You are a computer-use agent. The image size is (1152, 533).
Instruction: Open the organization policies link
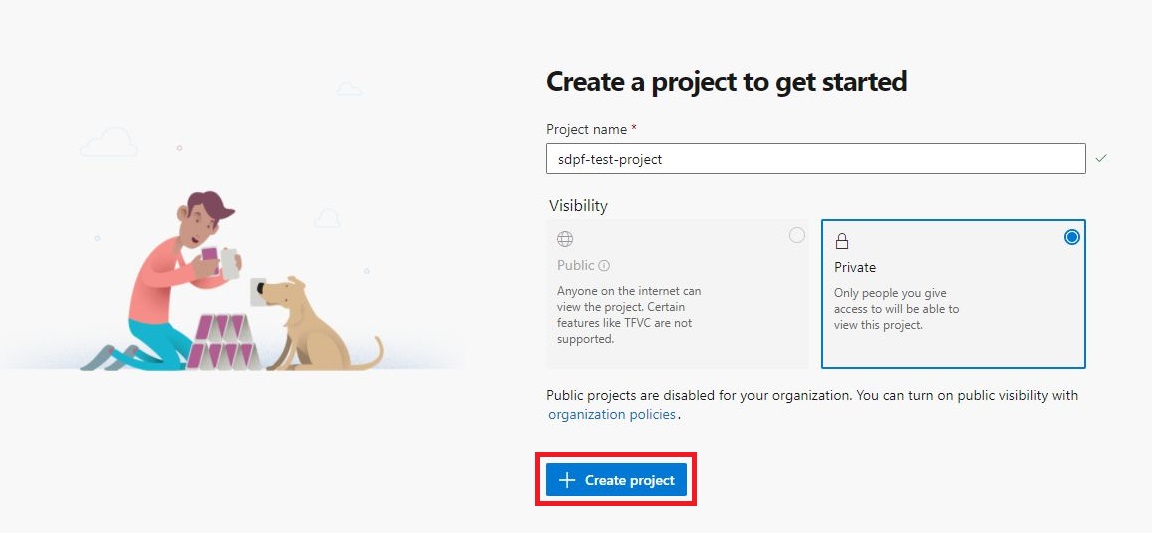[612, 414]
